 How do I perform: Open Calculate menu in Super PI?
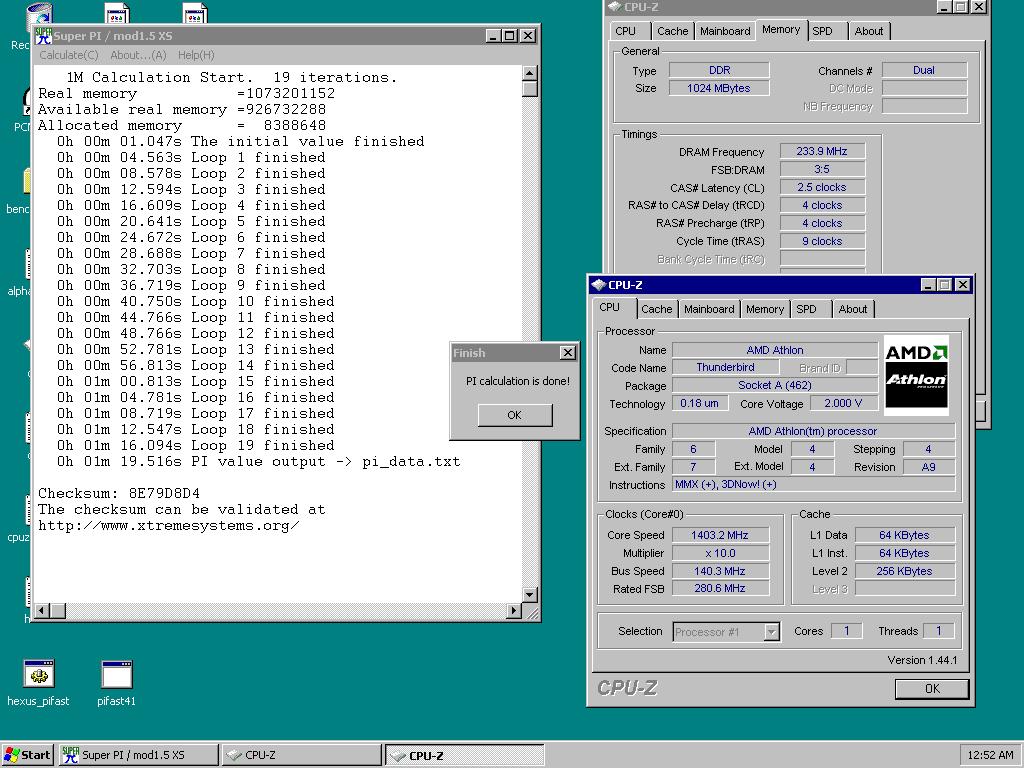(69, 56)
